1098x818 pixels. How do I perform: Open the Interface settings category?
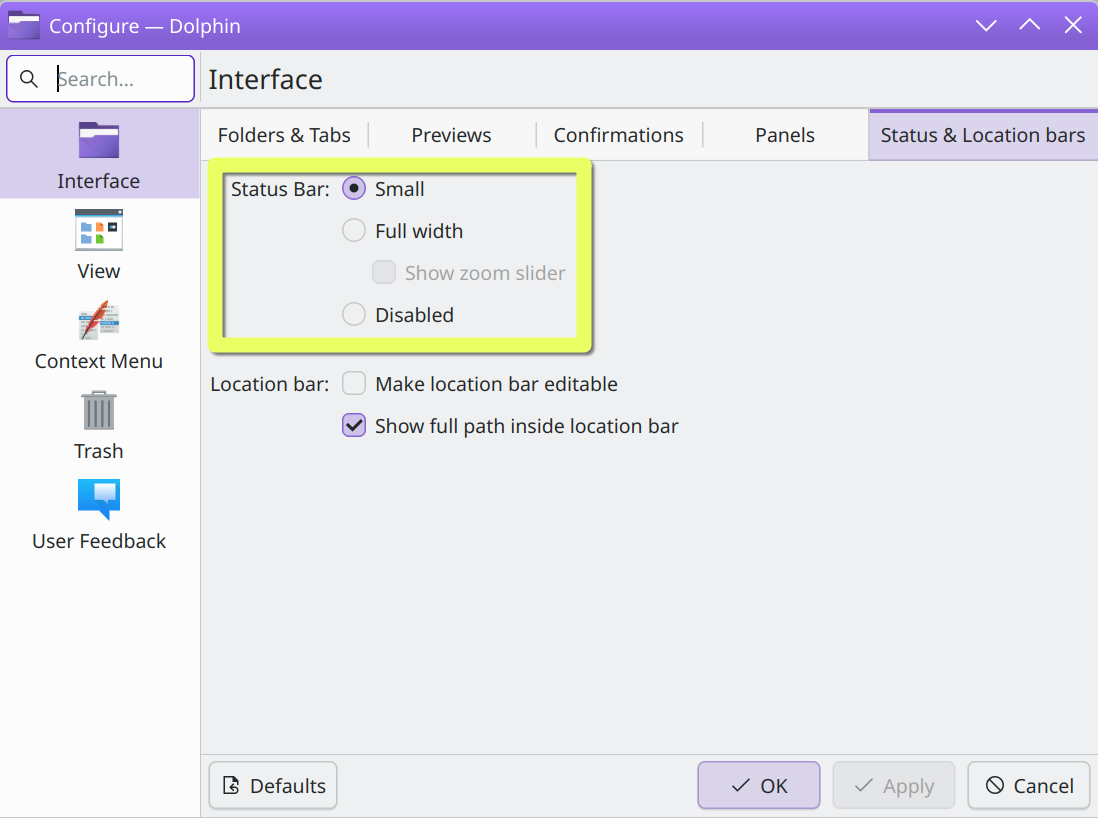99,154
